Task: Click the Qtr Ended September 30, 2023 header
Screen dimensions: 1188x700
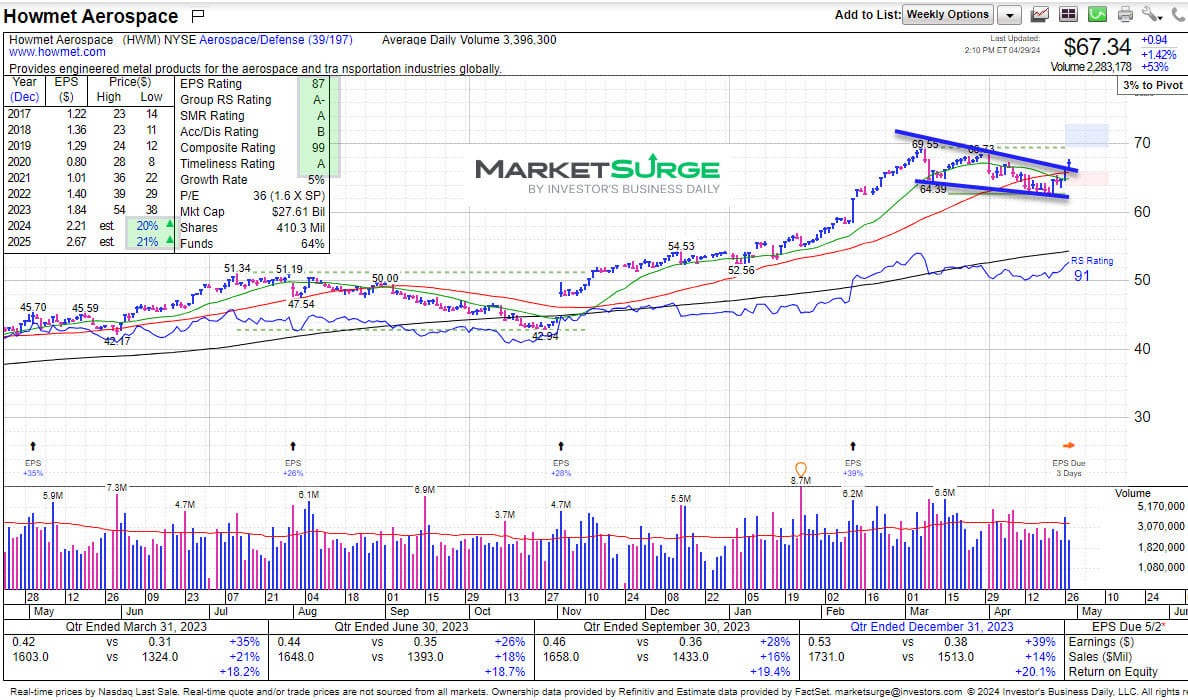Action: click(x=667, y=627)
